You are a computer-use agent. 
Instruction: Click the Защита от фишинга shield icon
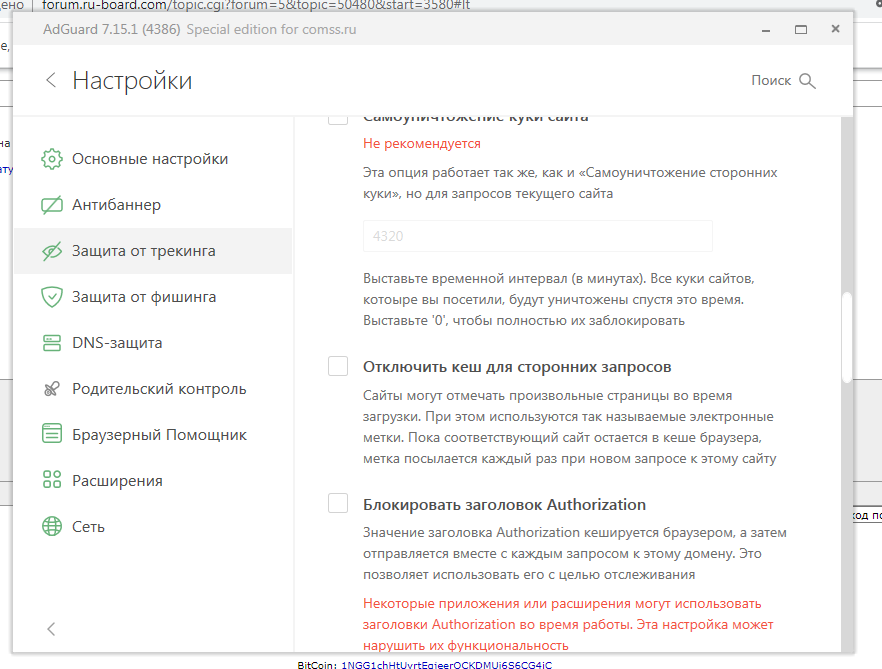52,297
